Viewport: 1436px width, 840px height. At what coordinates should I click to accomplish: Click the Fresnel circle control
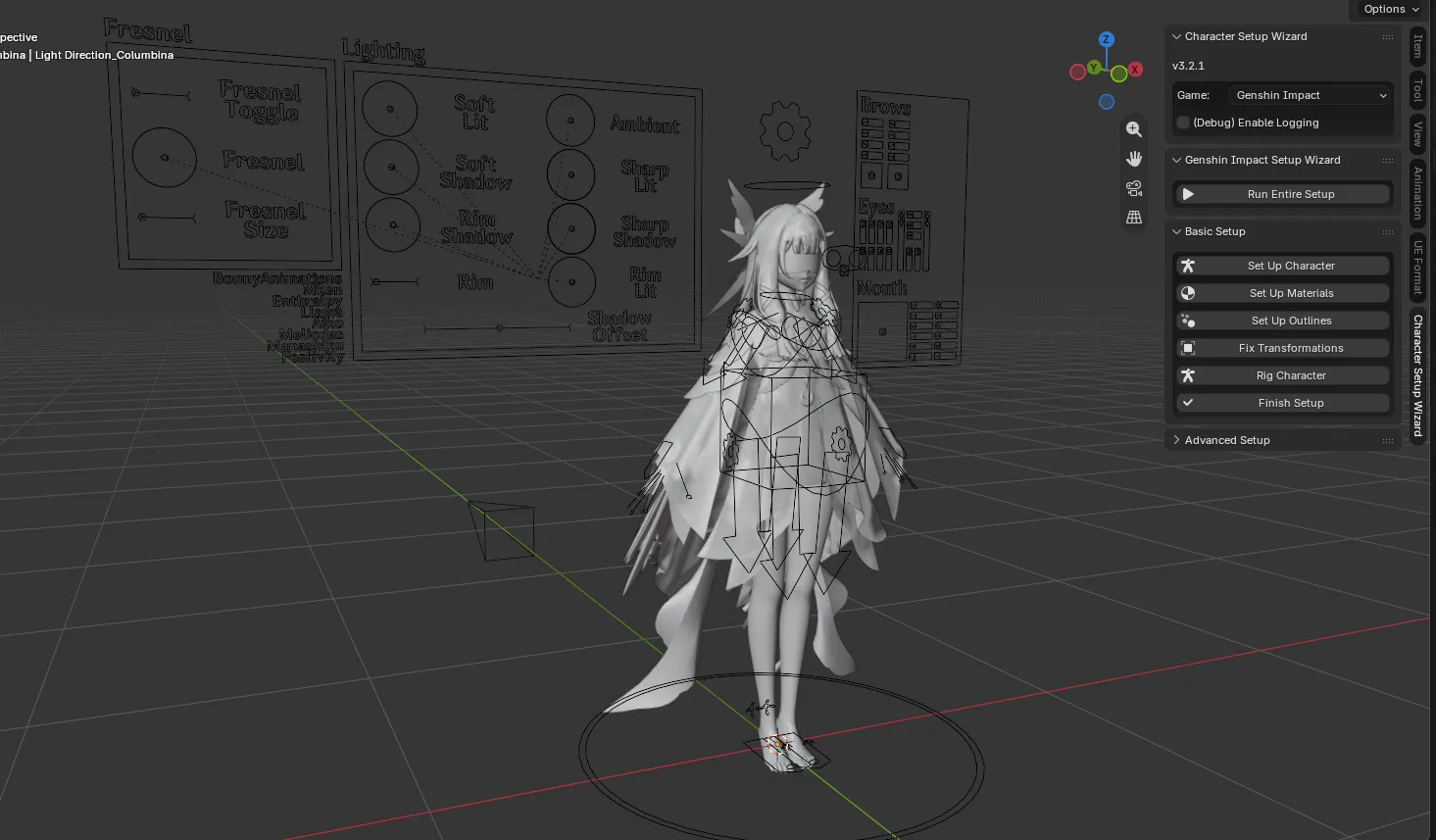click(165, 158)
